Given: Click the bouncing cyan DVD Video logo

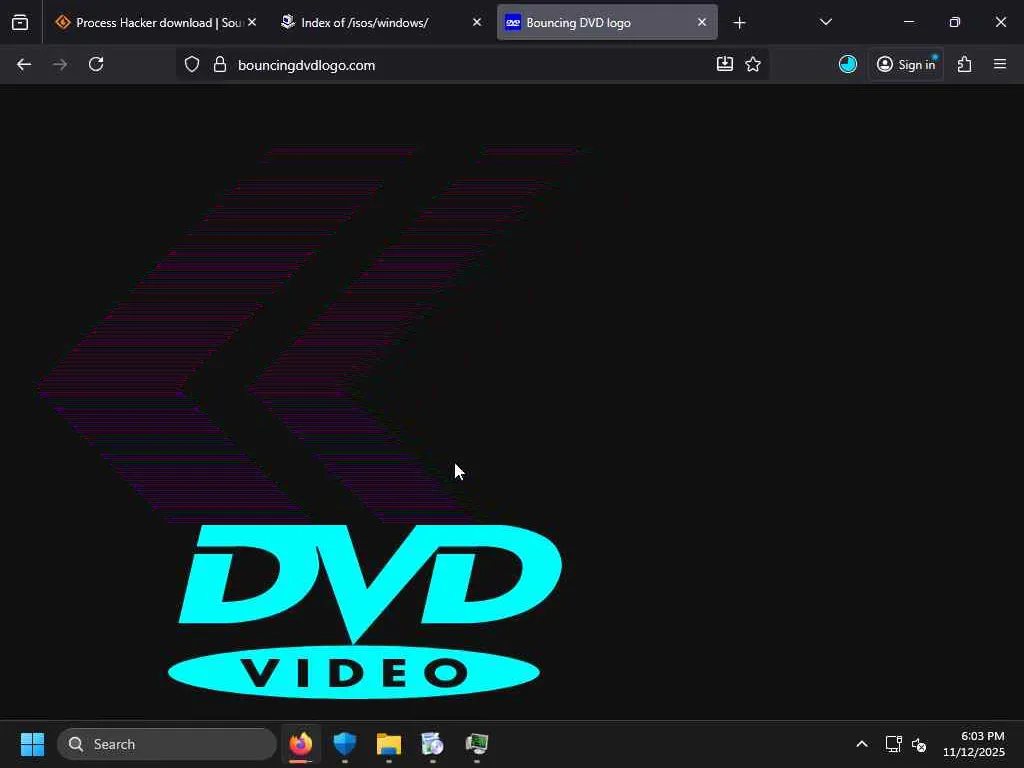Looking at the screenshot, I should click(365, 611).
